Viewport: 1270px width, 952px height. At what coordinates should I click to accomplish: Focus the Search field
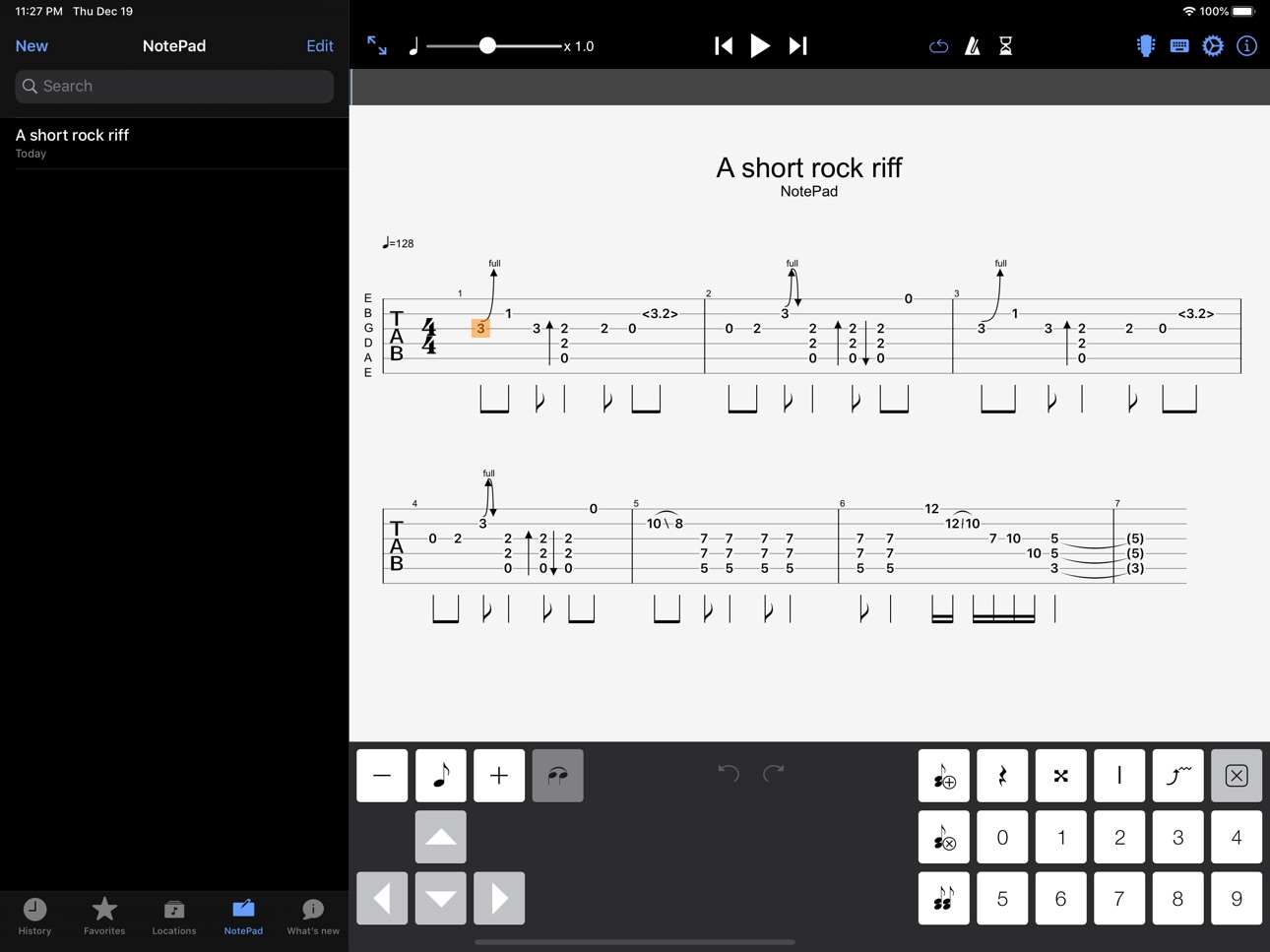(174, 86)
